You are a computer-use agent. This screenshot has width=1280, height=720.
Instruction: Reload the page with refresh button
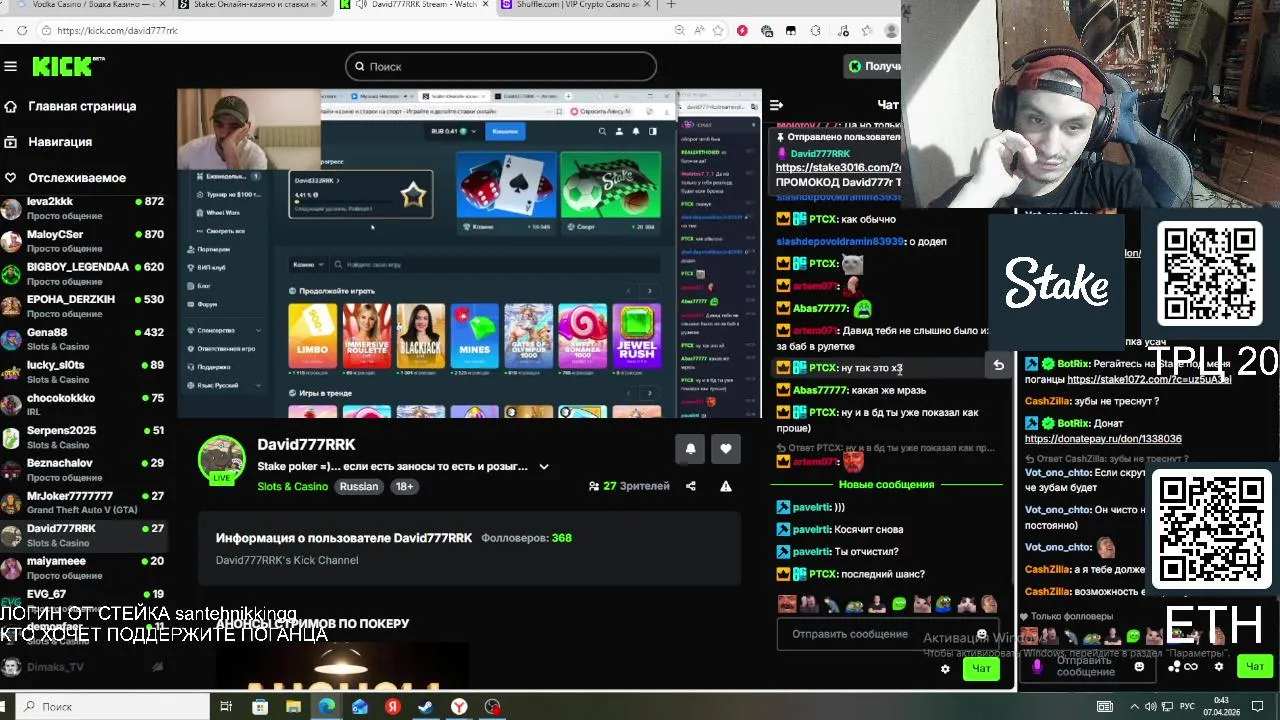click(20, 31)
